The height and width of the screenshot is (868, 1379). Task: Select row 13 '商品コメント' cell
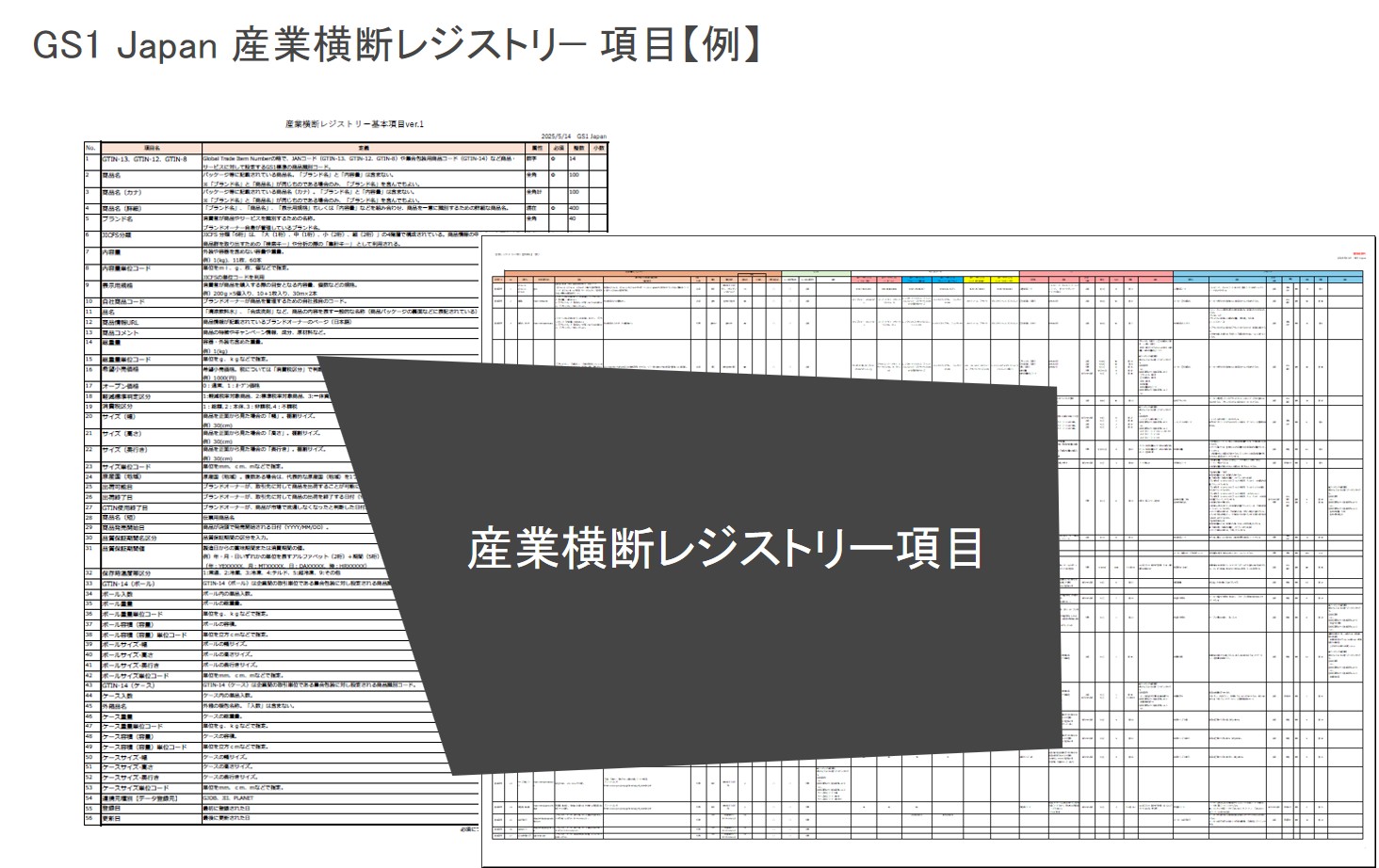click(151, 332)
